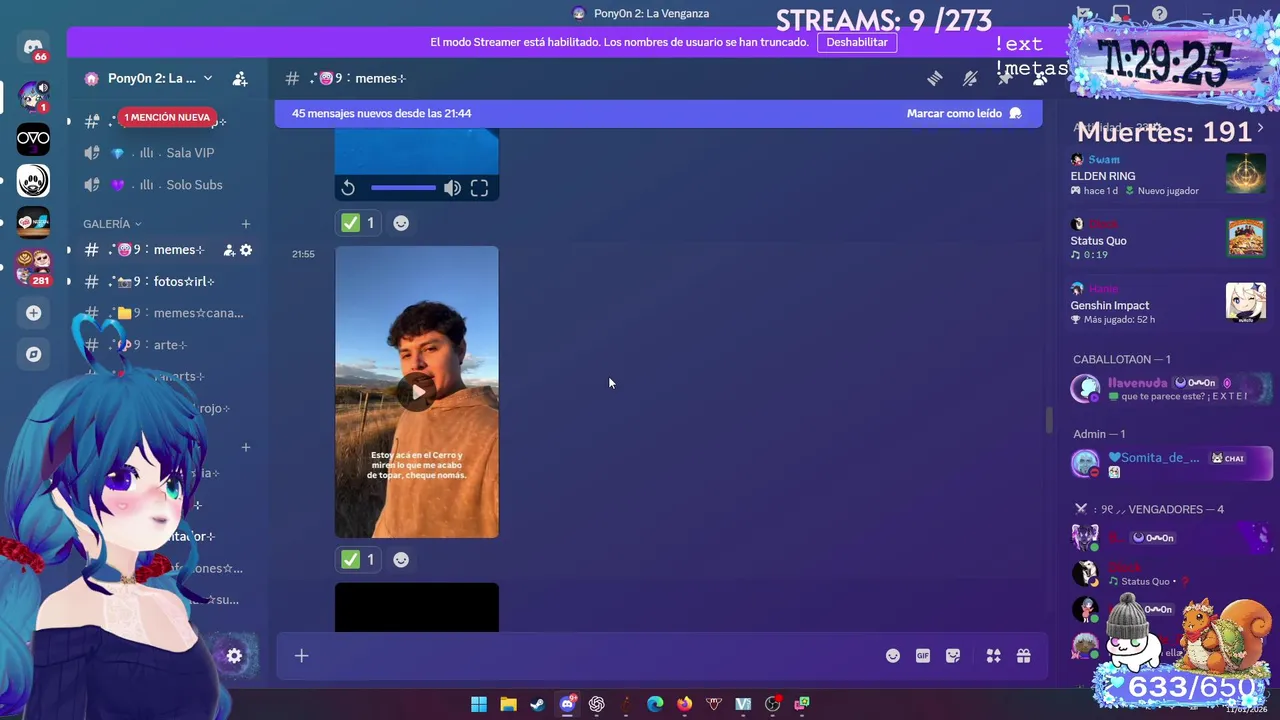Open the ELDEN RING activity card
Viewport: 1280px width, 720px height.
point(1168,175)
